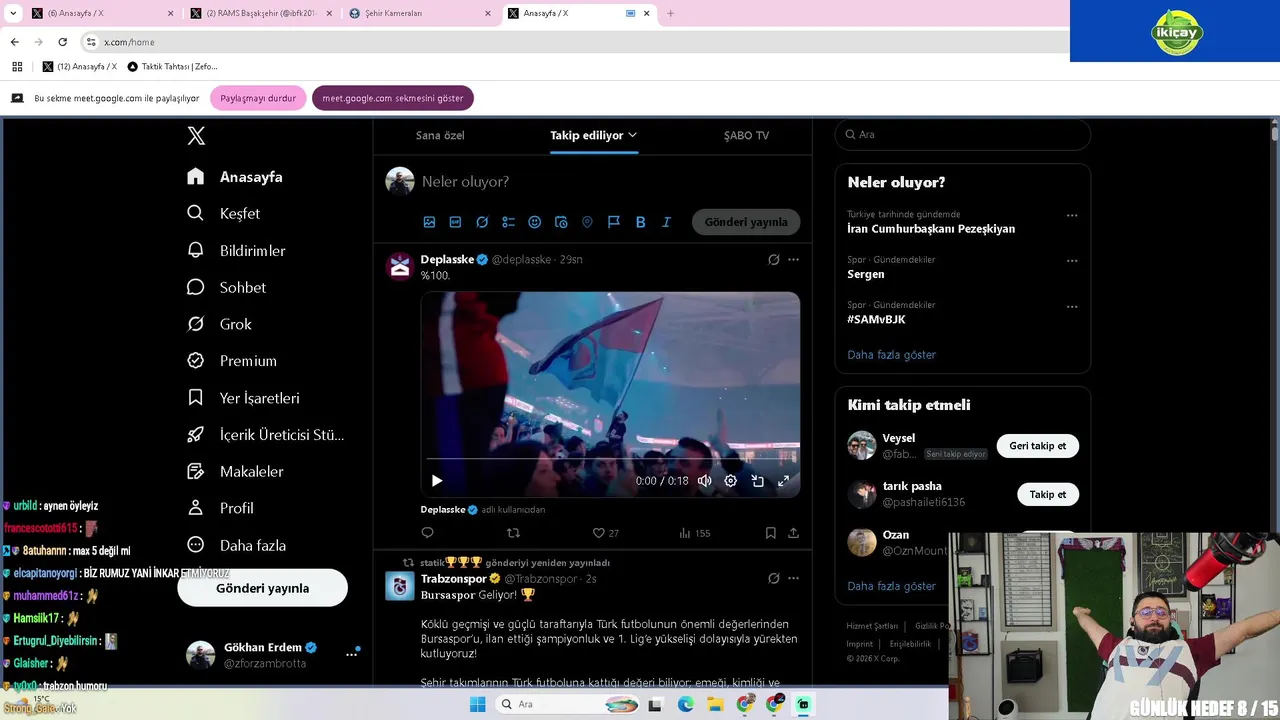The width and height of the screenshot is (1280, 720).
Task: Switch to RAMS Başakşehir browser tab
Action: (x=260, y=13)
